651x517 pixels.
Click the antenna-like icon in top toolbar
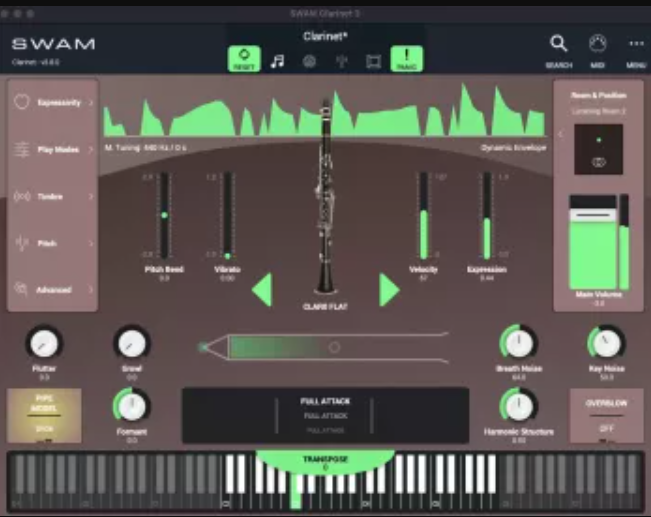[x=341, y=61]
